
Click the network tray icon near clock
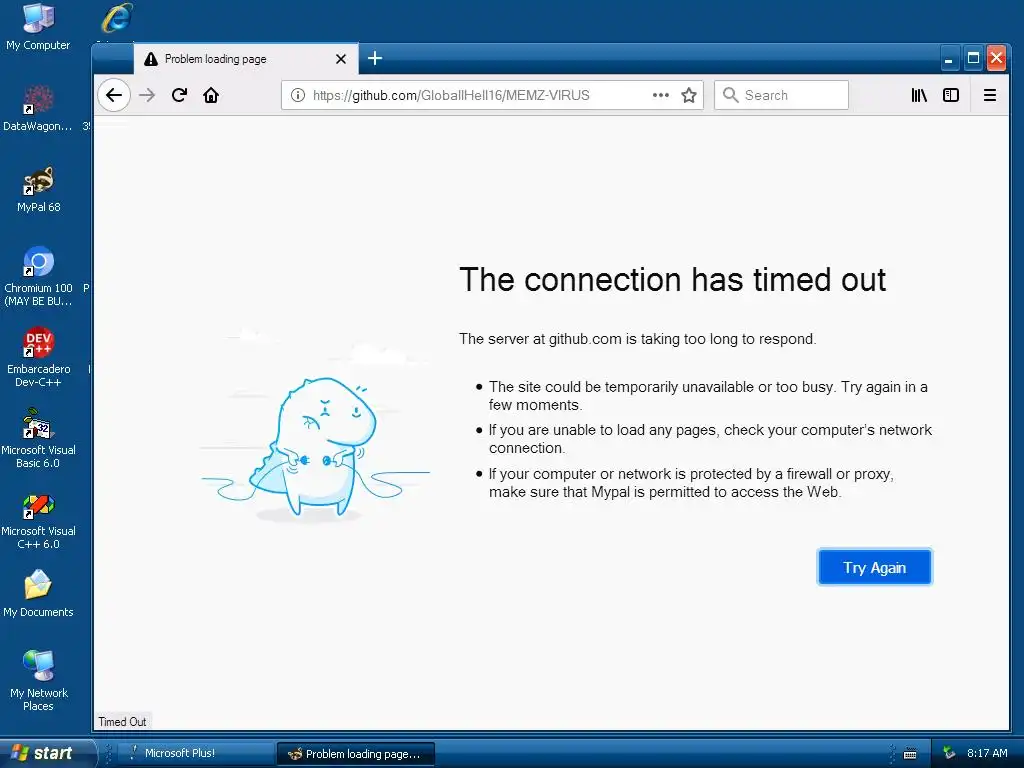pos(949,753)
